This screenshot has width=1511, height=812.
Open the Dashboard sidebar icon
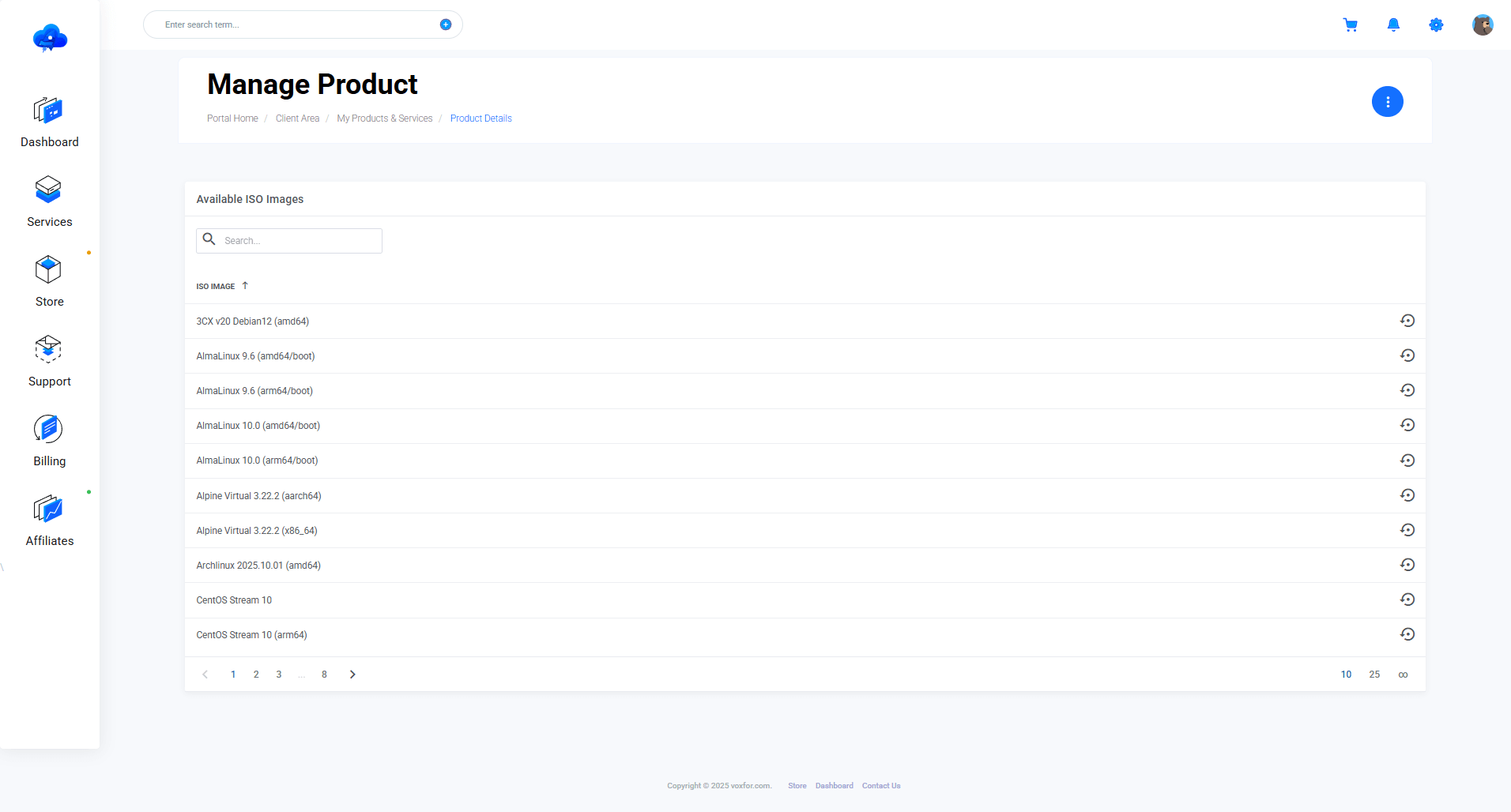coord(49,111)
